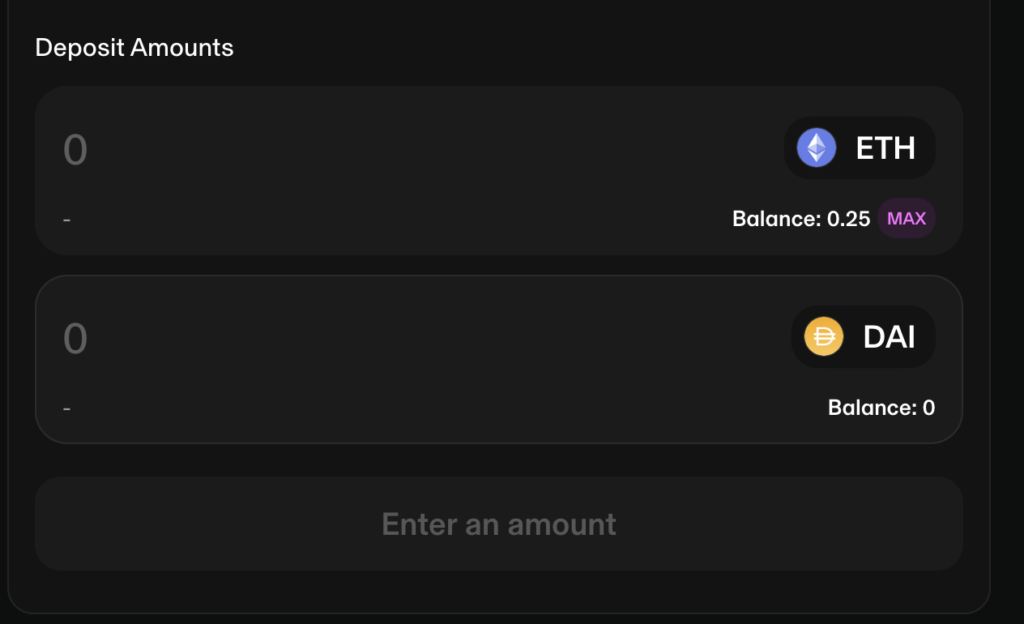Click the "Balance: 0.25" ETH text
Screen dimensions: 1024x624
[x=800, y=219]
